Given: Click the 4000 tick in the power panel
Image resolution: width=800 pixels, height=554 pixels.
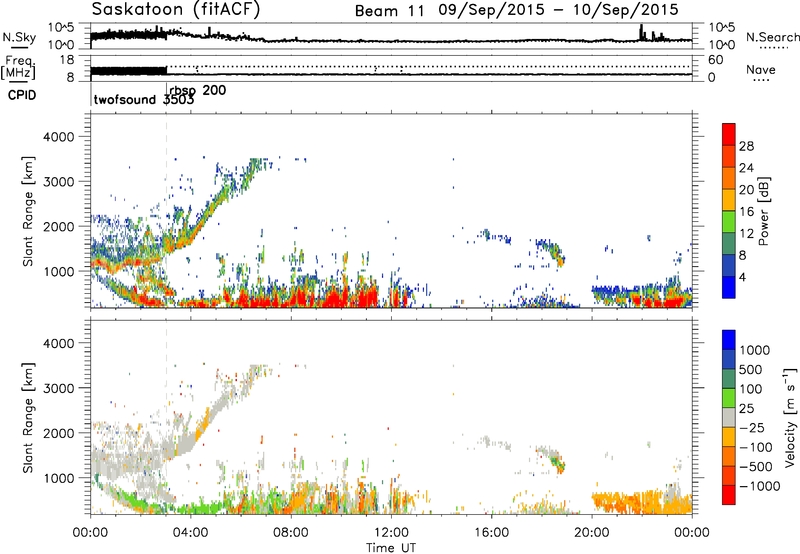Looking at the screenshot, I should [58, 137].
